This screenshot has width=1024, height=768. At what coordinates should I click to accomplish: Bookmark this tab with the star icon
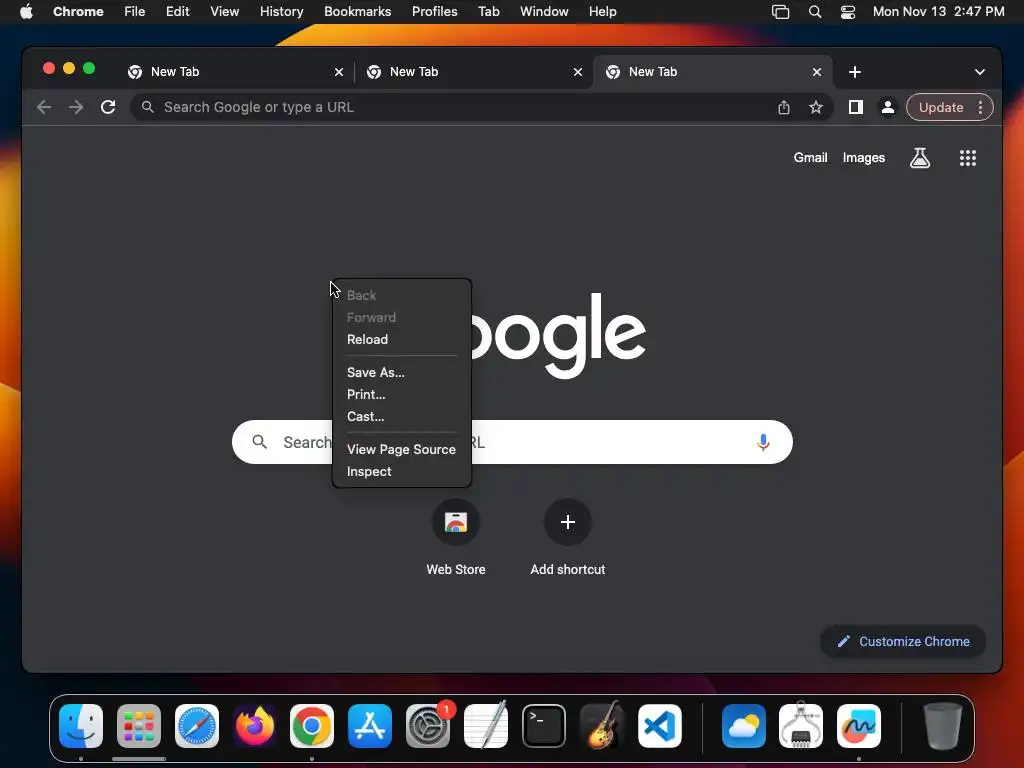816,107
